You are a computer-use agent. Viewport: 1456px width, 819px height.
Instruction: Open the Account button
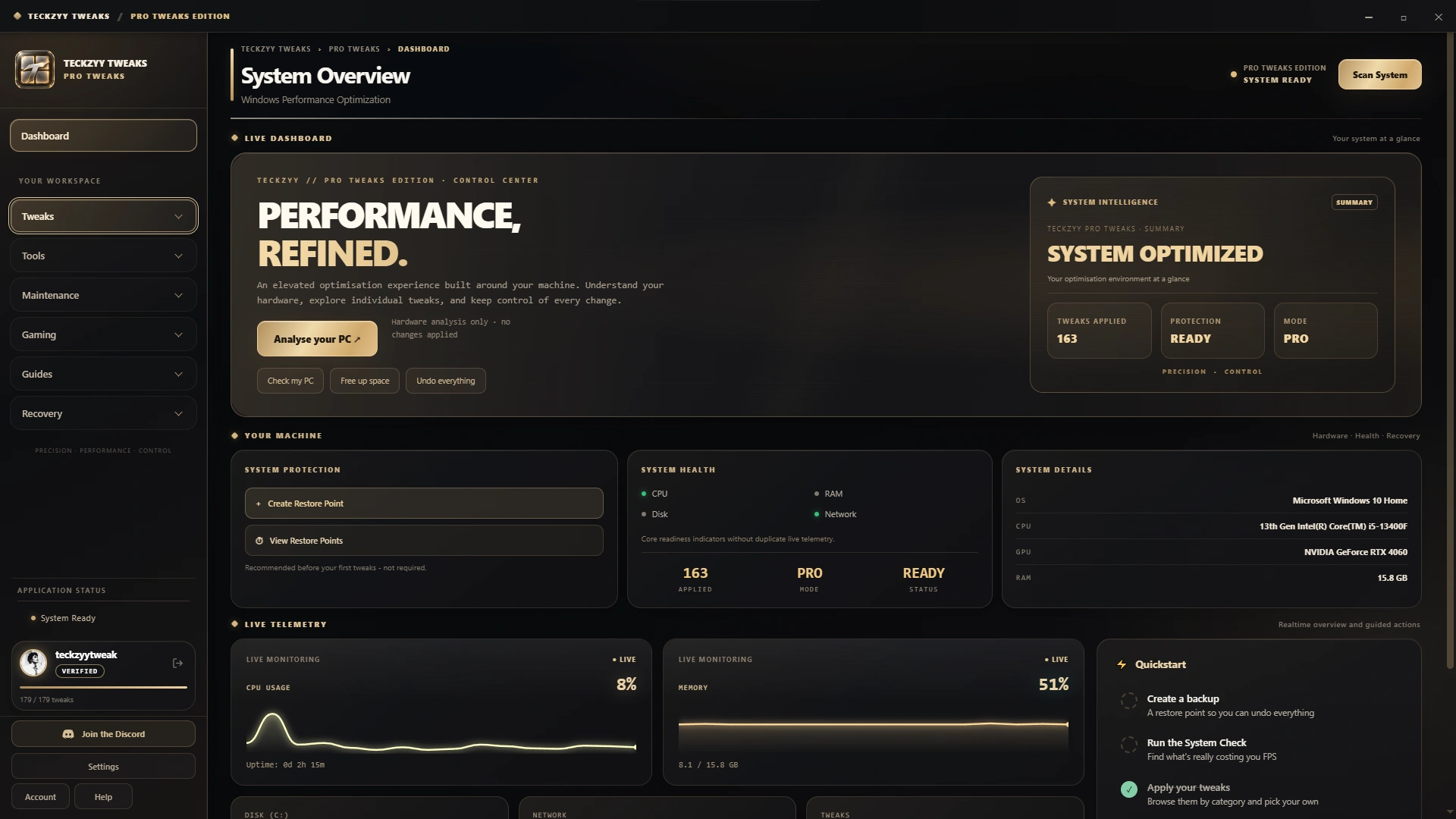[40, 797]
